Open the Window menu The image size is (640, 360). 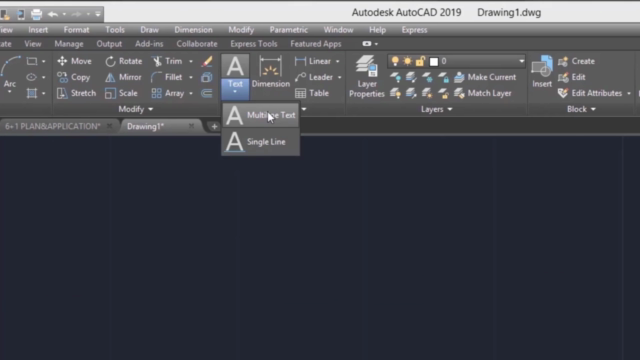pos(338,30)
